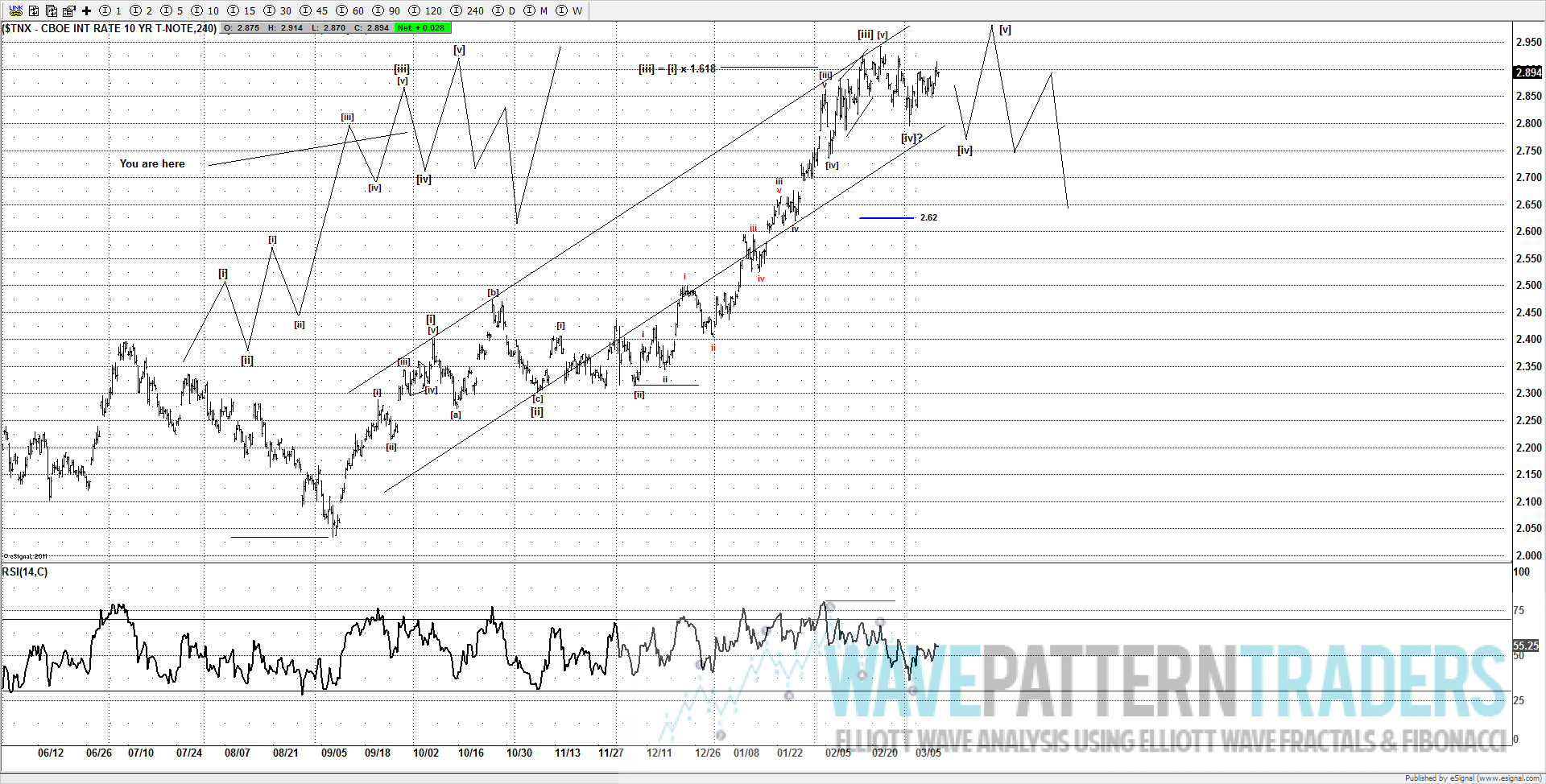Image resolution: width=1546 pixels, height=784 pixels.
Task: Set the chart interval to 15 minutes
Action: 241,10
